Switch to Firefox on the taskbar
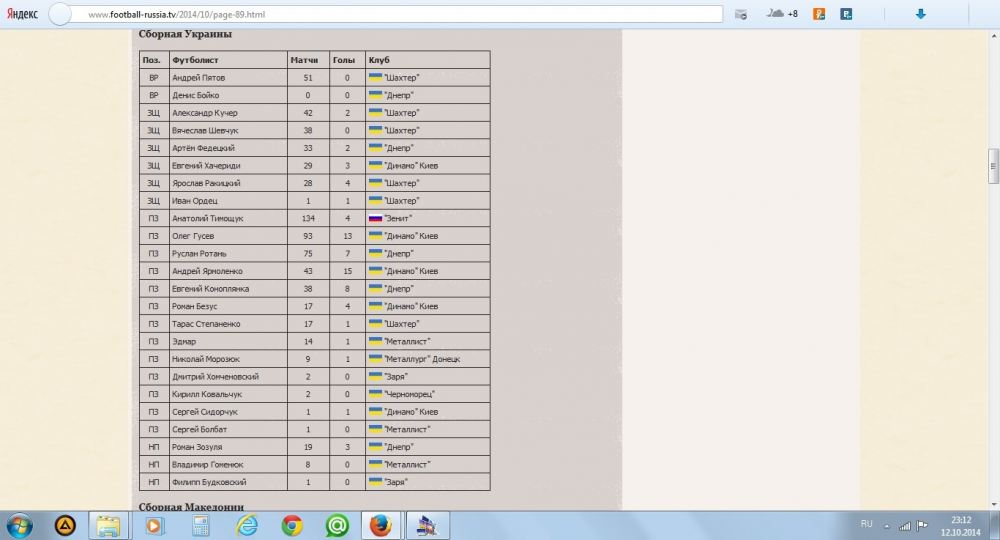Viewport: 1000px width, 540px height. click(x=381, y=526)
